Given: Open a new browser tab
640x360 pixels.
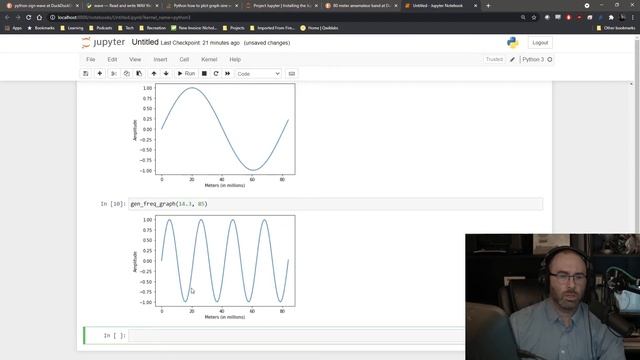Looking at the screenshot, I should tap(488, 6).
